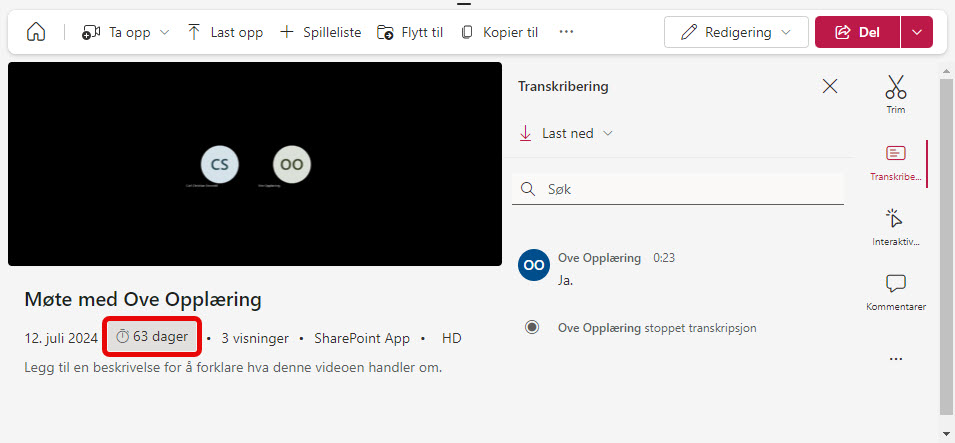
Task: Click the 63 dager expiration button
Action: coord(153,336)
